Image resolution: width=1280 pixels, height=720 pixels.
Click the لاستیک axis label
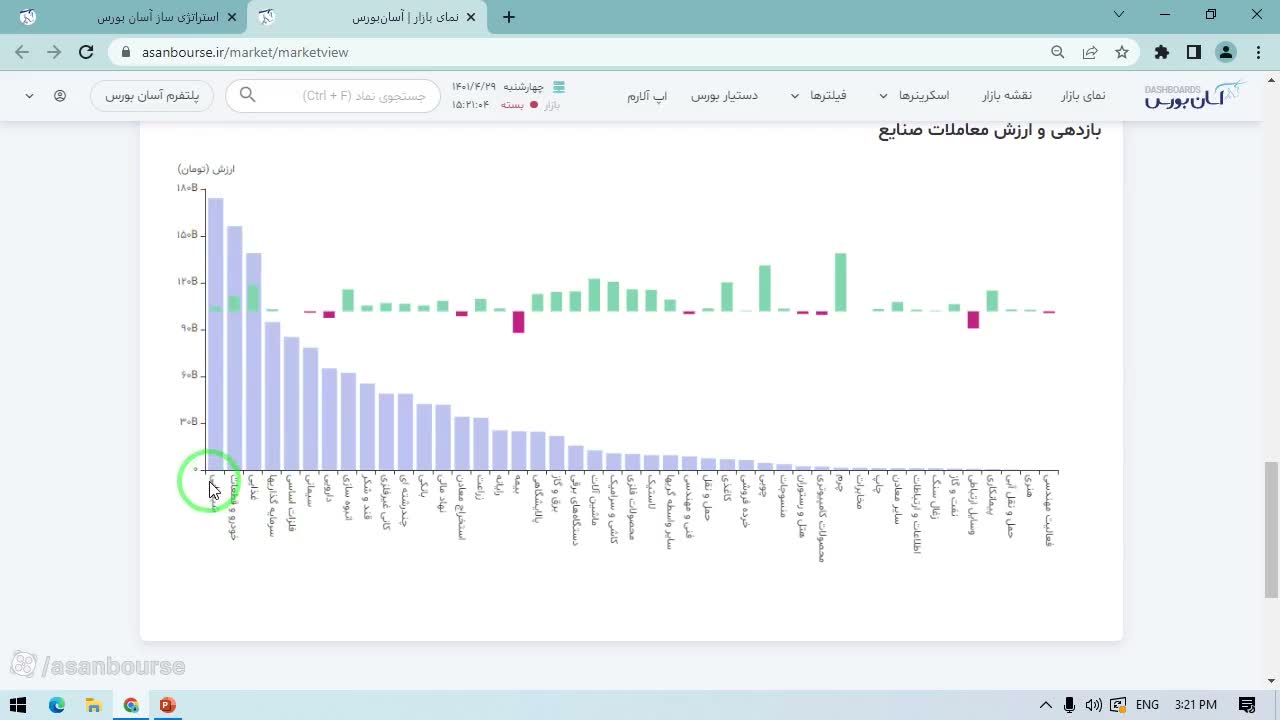point(652,492)
